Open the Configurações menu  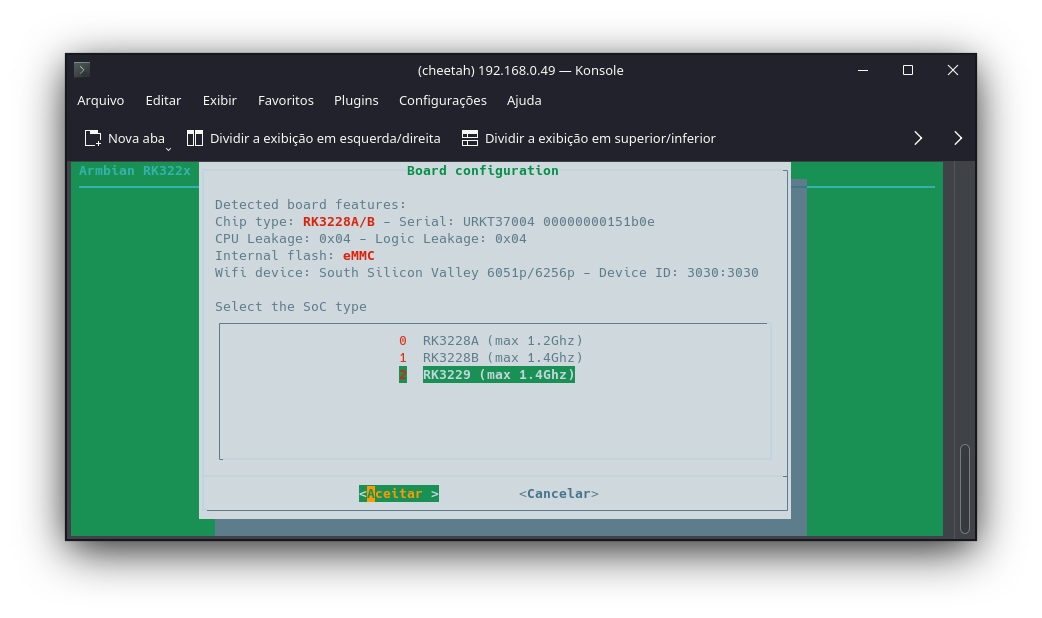click(443, 100)
